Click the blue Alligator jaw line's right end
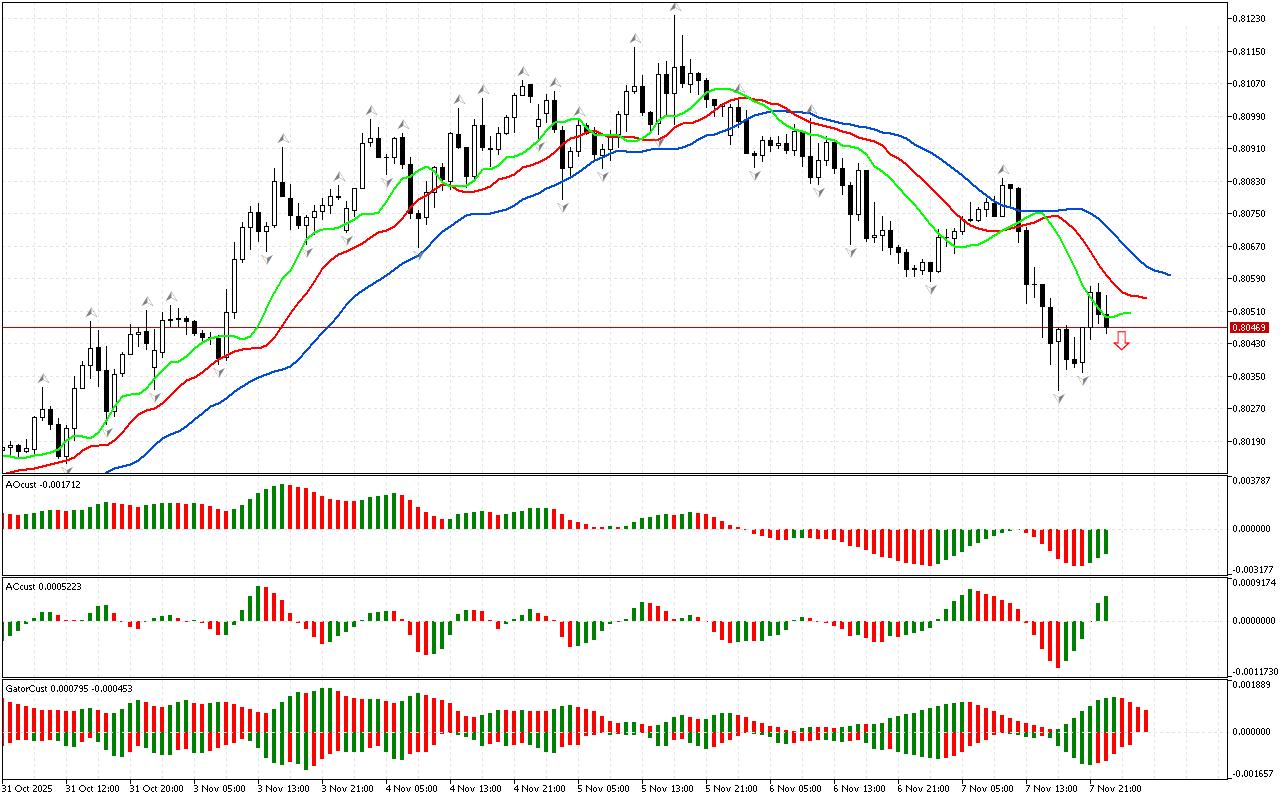The width and height of the screenshot is (1280, 800). point(1169,275)
